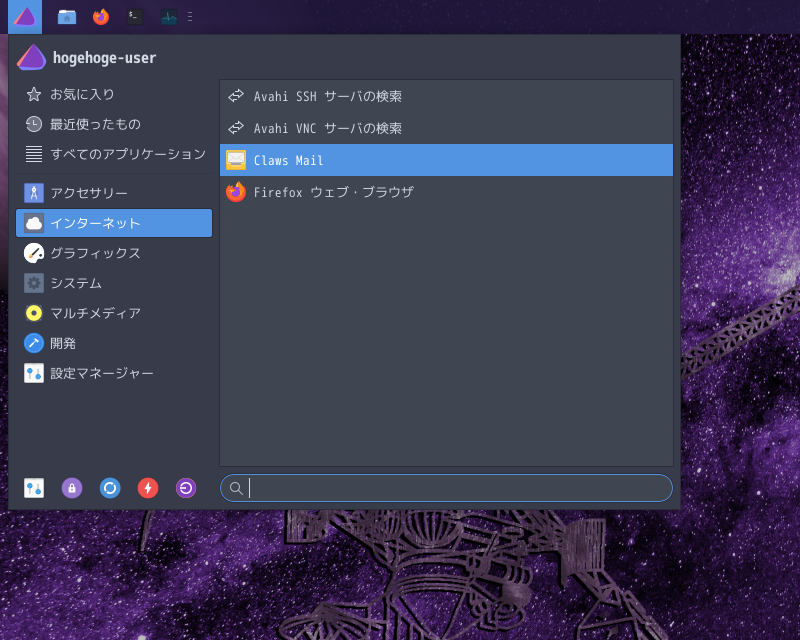Click the blue circular arrows button
Image resolution: width=800 pixels, height=640 pixels.
110,488
